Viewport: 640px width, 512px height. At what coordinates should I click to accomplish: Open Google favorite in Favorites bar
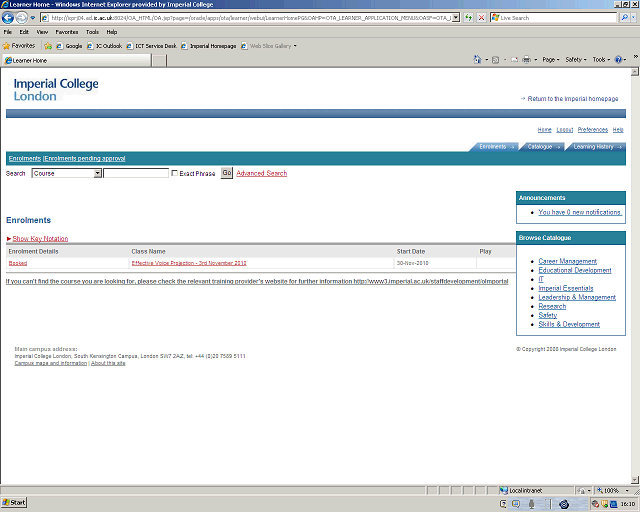pos(70,45)
